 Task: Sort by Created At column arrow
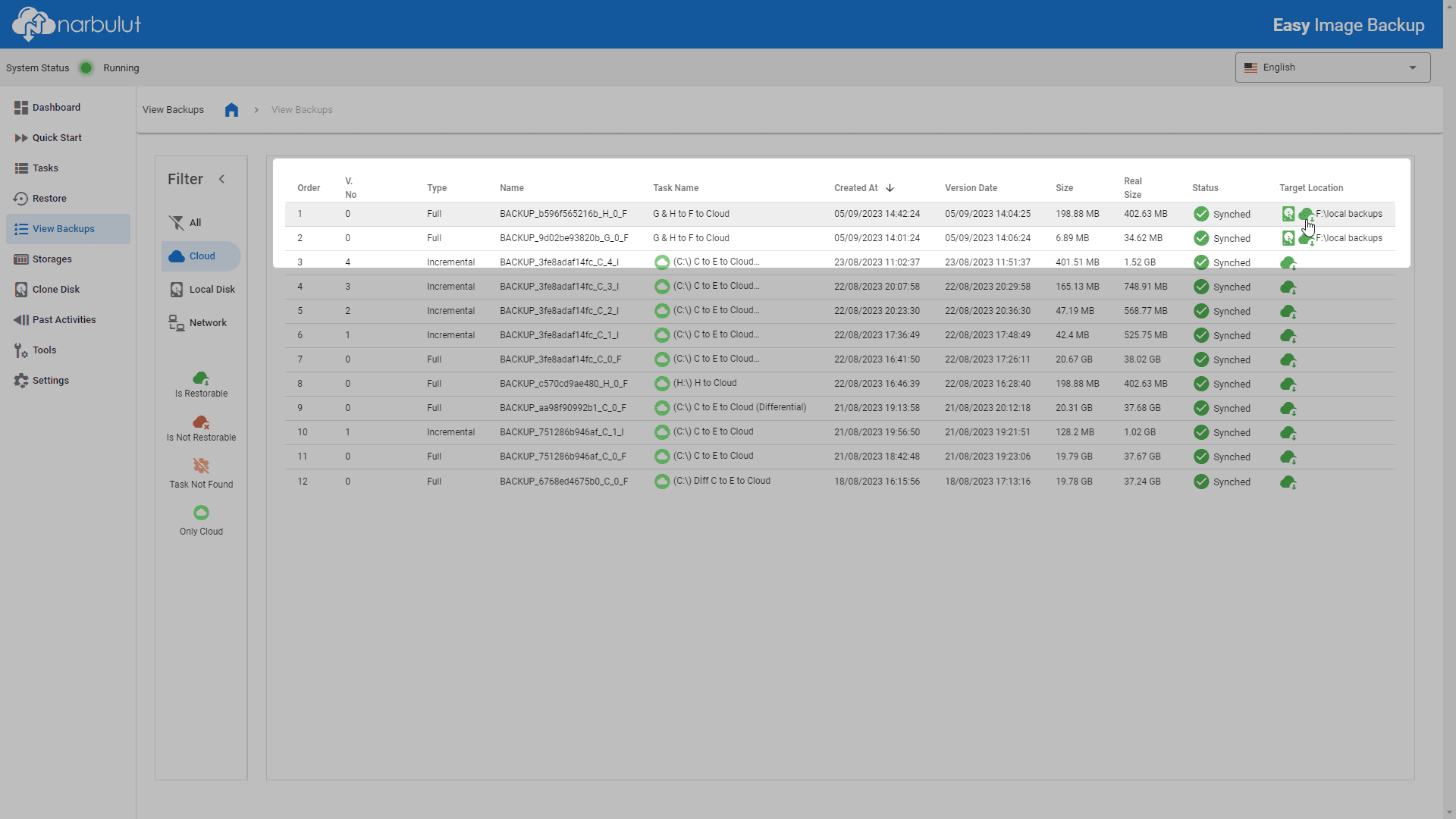pos(890,188)
